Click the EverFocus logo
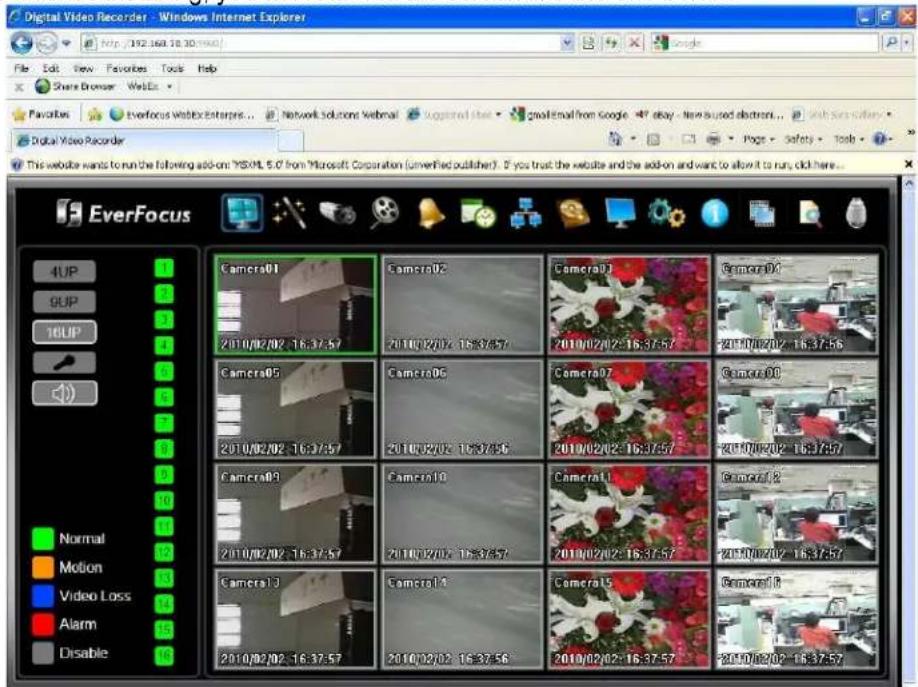This screenshot has width=918, height=687. point(124,213)
